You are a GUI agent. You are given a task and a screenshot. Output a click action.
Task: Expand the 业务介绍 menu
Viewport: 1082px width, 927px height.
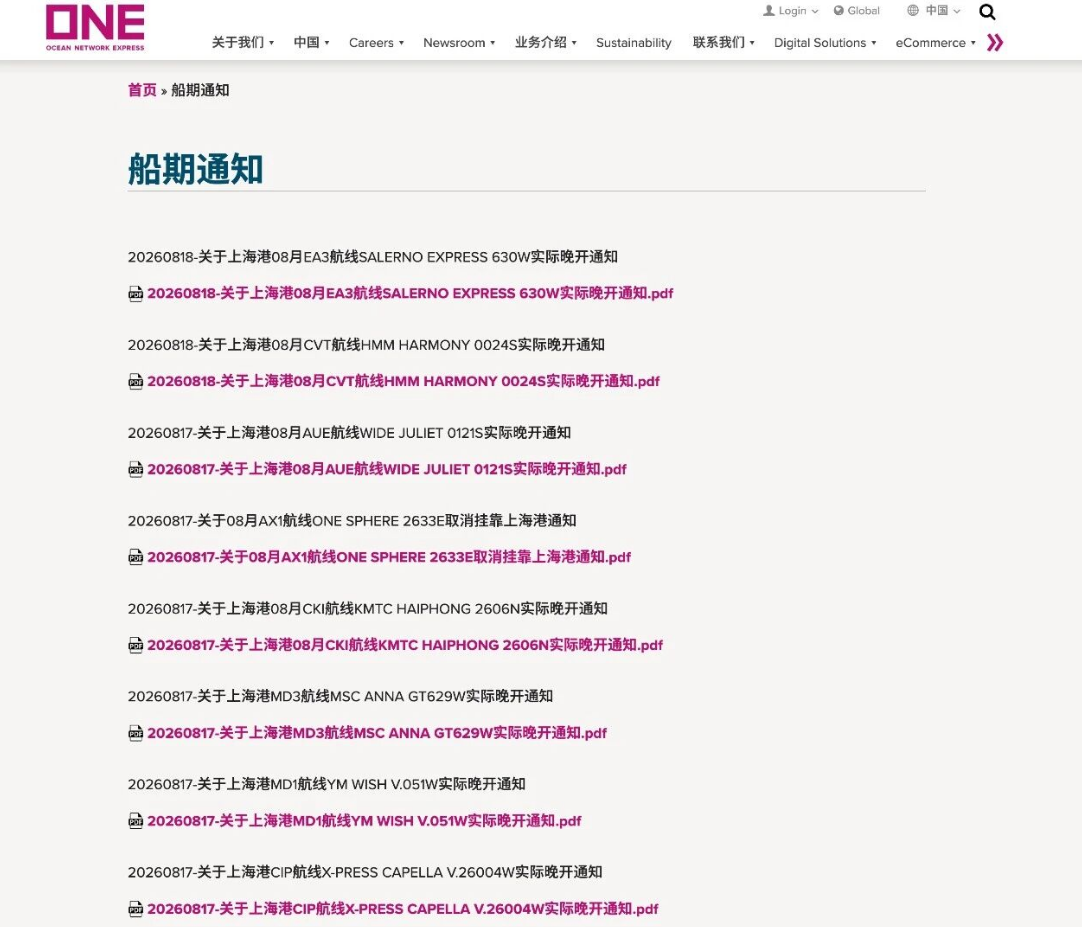pyautogui.click(x=546, y=43)
